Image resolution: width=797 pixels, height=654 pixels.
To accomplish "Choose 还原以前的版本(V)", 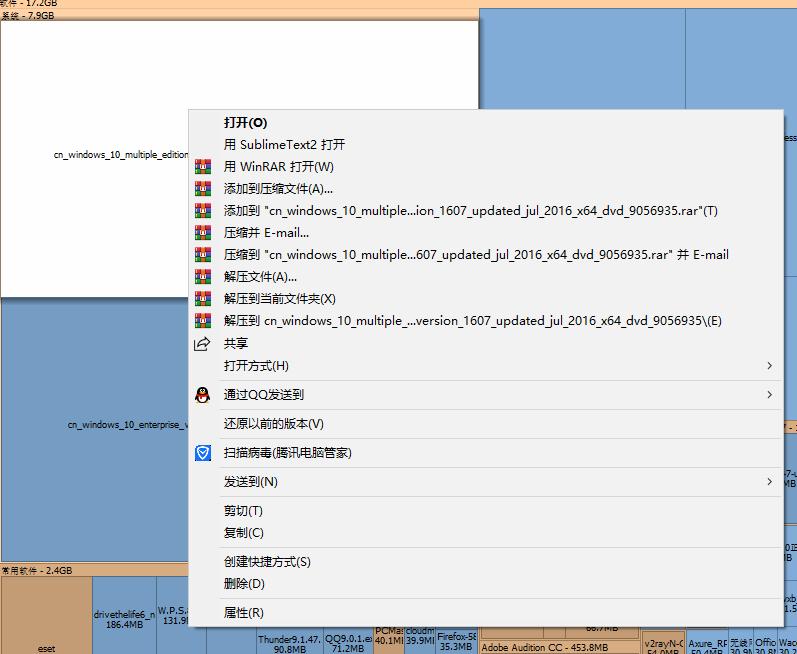I will (x=485, y=424).
